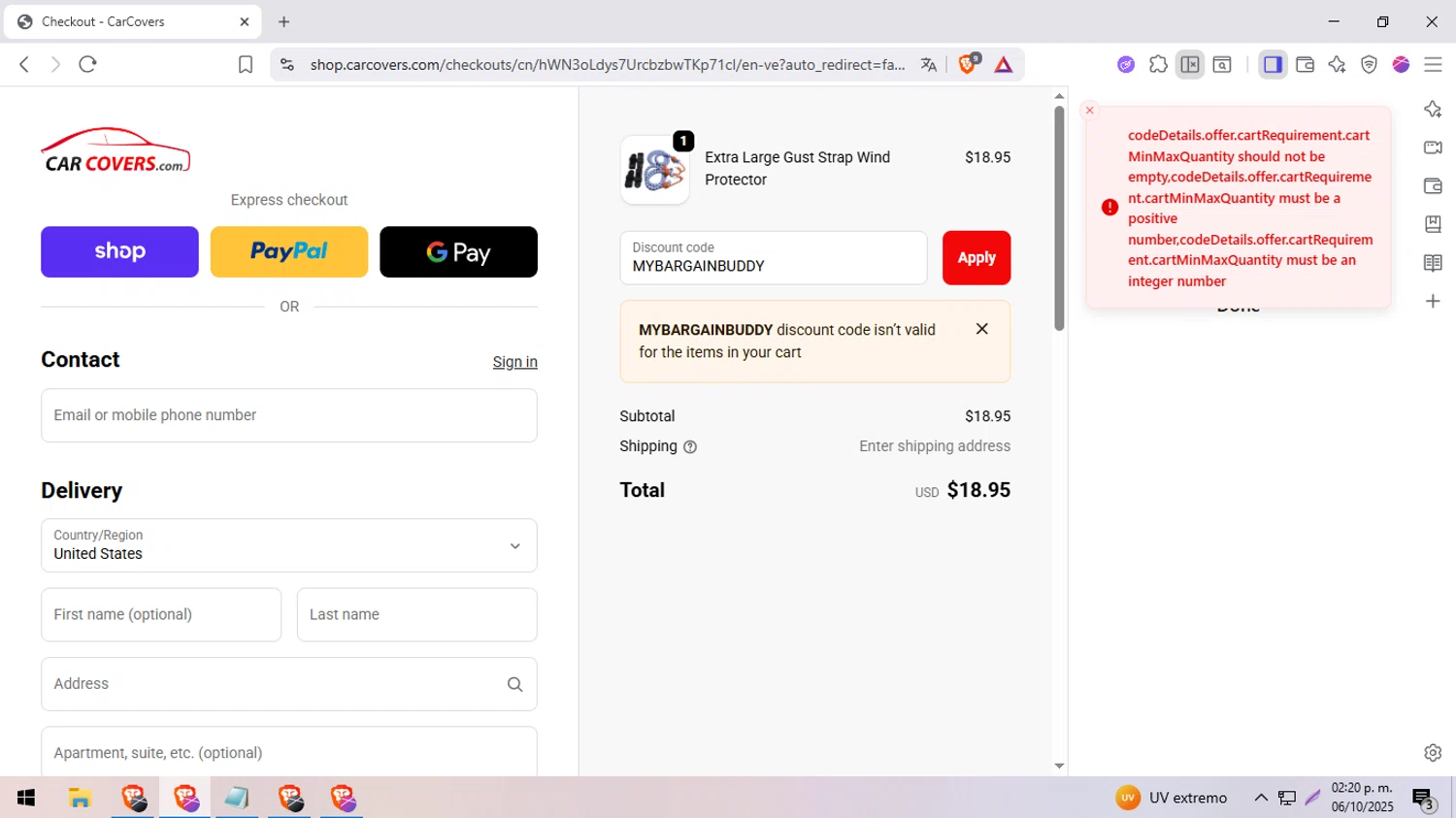Click the First name field
The image size is (1456, 818).
[161, 614]
